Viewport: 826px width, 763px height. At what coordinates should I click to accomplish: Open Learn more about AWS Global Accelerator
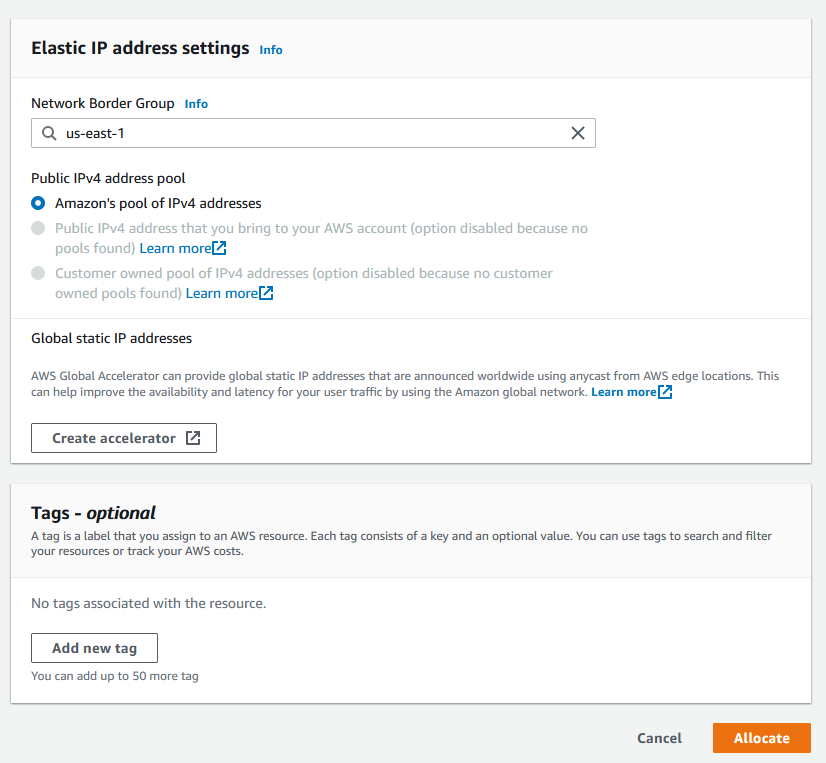click(x=624, y=392)
